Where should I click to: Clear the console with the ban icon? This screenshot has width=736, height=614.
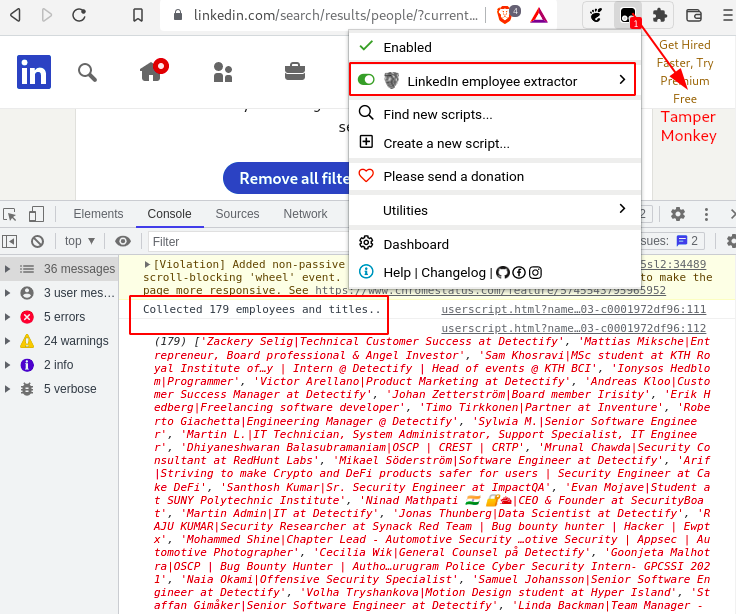[38, 241]
